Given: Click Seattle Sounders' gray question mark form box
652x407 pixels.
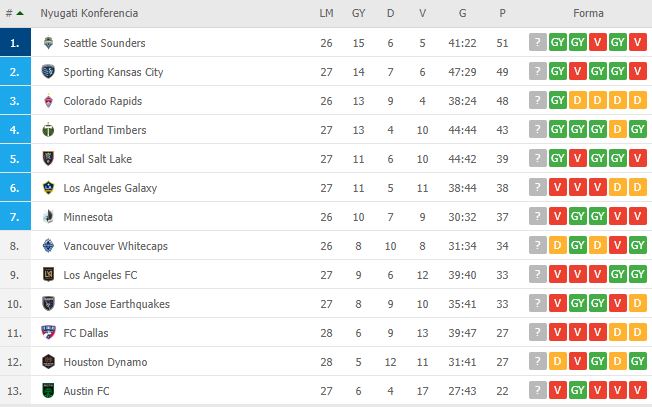Looking at the screenshot, I should click(x=538, y=42).
